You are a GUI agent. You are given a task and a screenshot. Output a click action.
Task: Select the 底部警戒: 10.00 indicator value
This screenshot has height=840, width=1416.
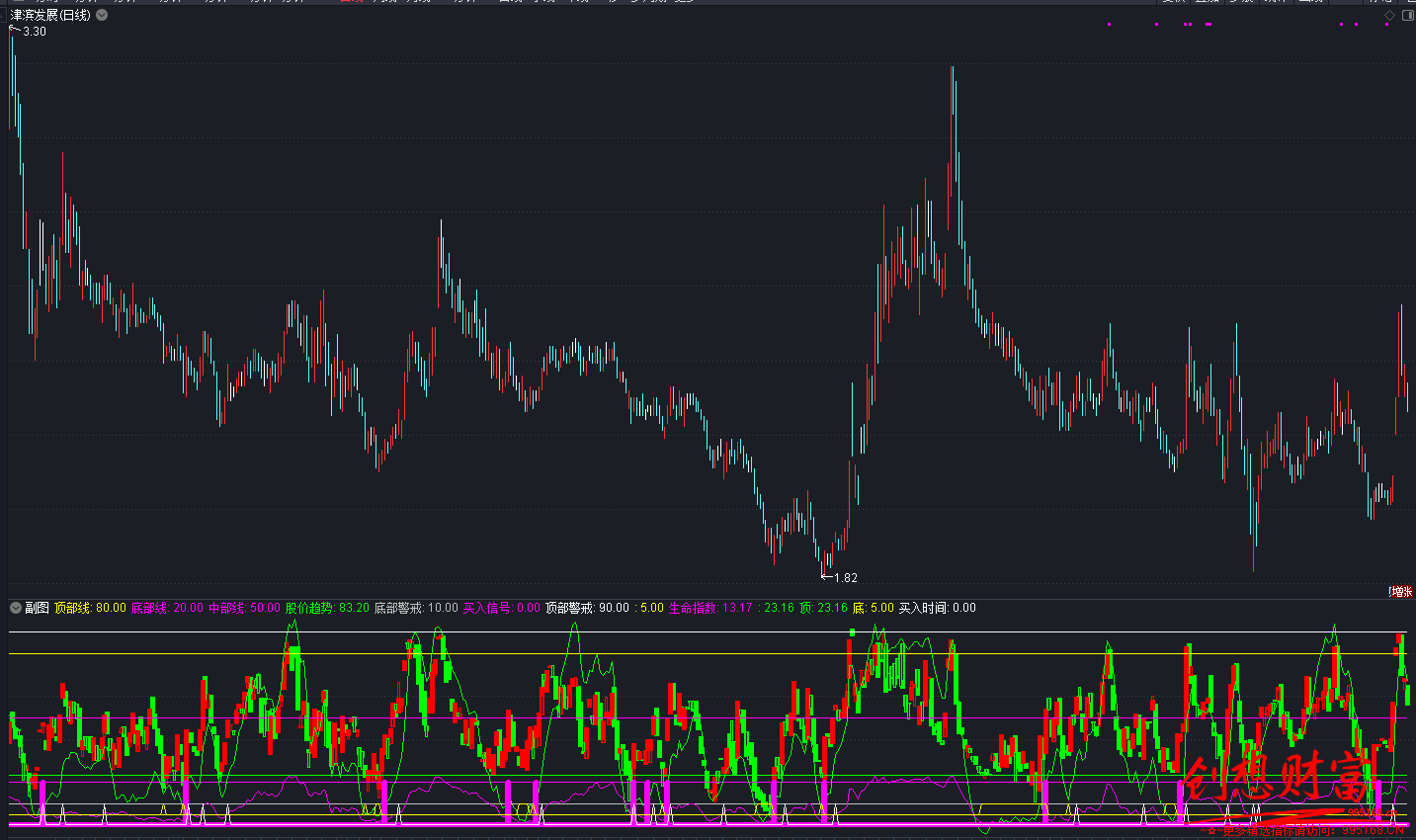pyautogui.click(x=416, y=608)
